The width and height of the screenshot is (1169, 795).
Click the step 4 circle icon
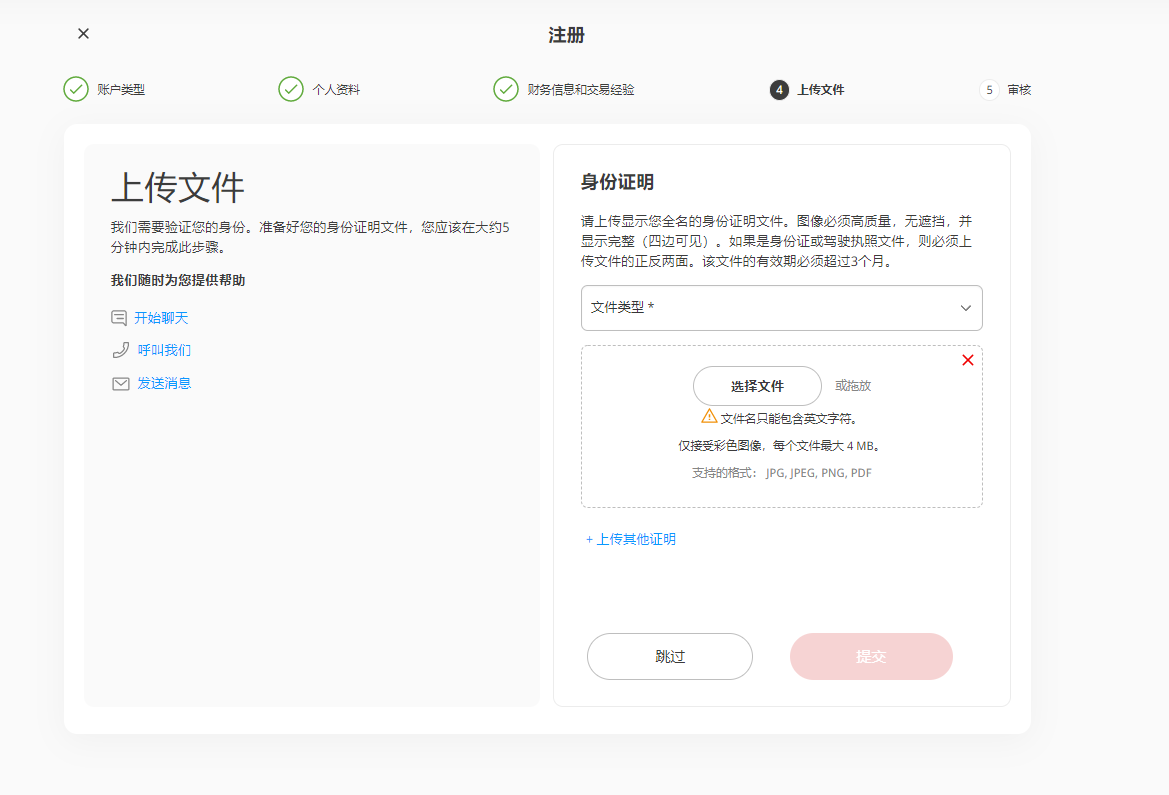click(779, 90)
